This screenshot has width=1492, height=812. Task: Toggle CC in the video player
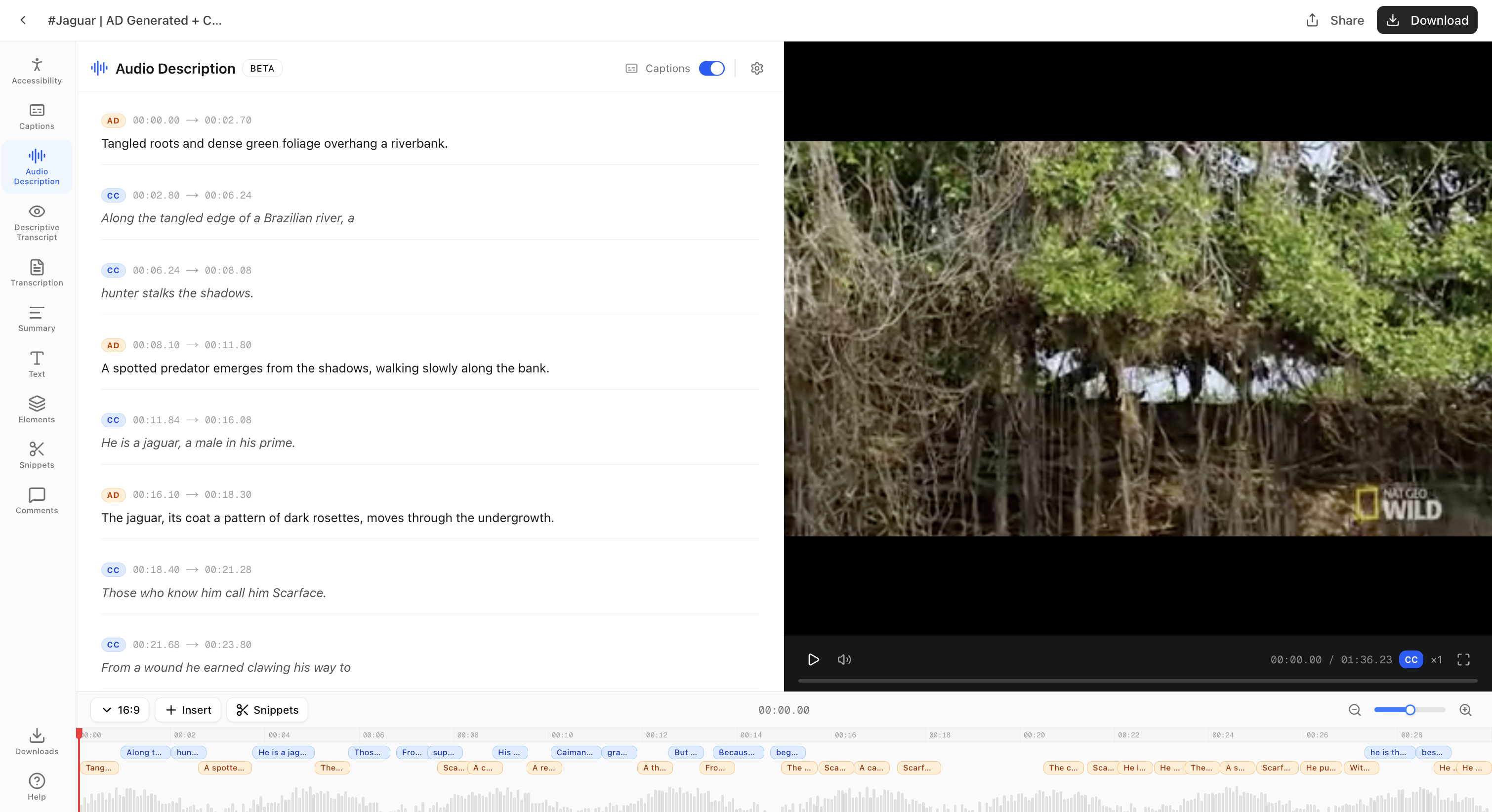[x=1410, y=660]
